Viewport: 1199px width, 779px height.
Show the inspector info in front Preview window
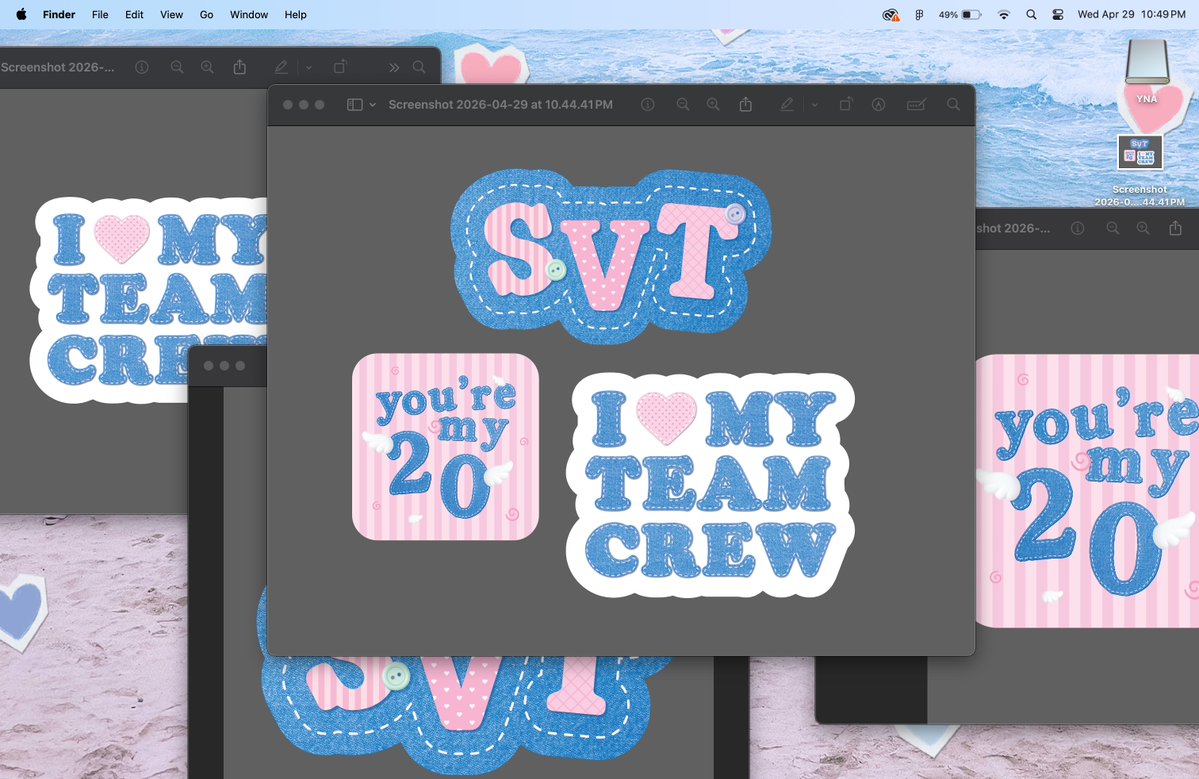point(648,105)
